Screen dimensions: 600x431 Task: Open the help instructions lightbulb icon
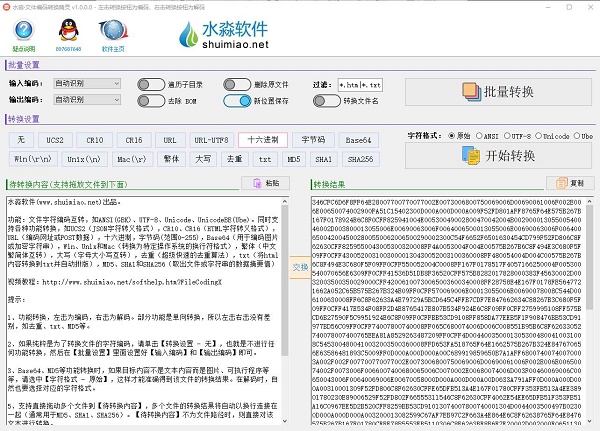click(x=25, y=30)
